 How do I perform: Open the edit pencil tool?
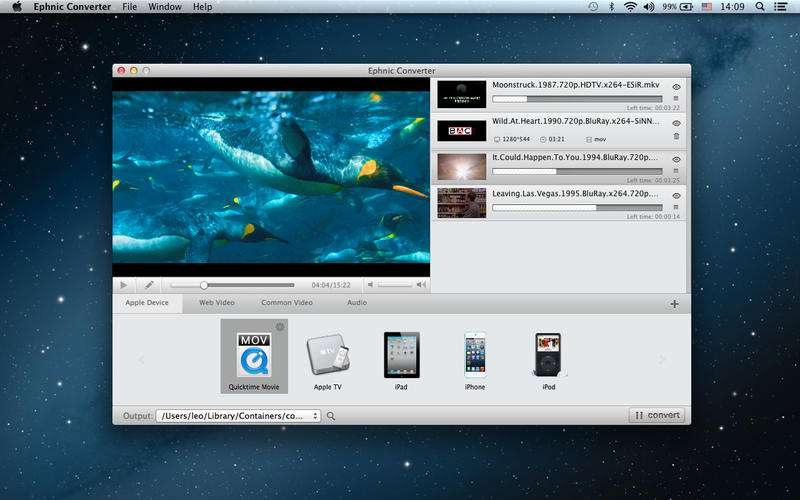[149, 285]
